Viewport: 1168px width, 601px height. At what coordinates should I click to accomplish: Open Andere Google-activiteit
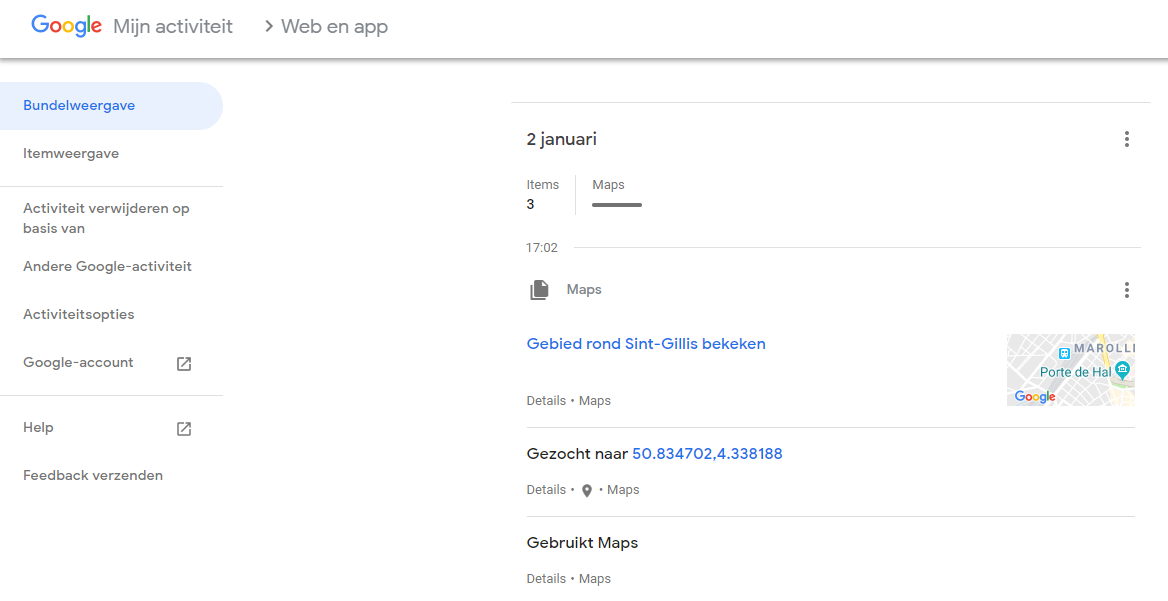pos(107,267)
